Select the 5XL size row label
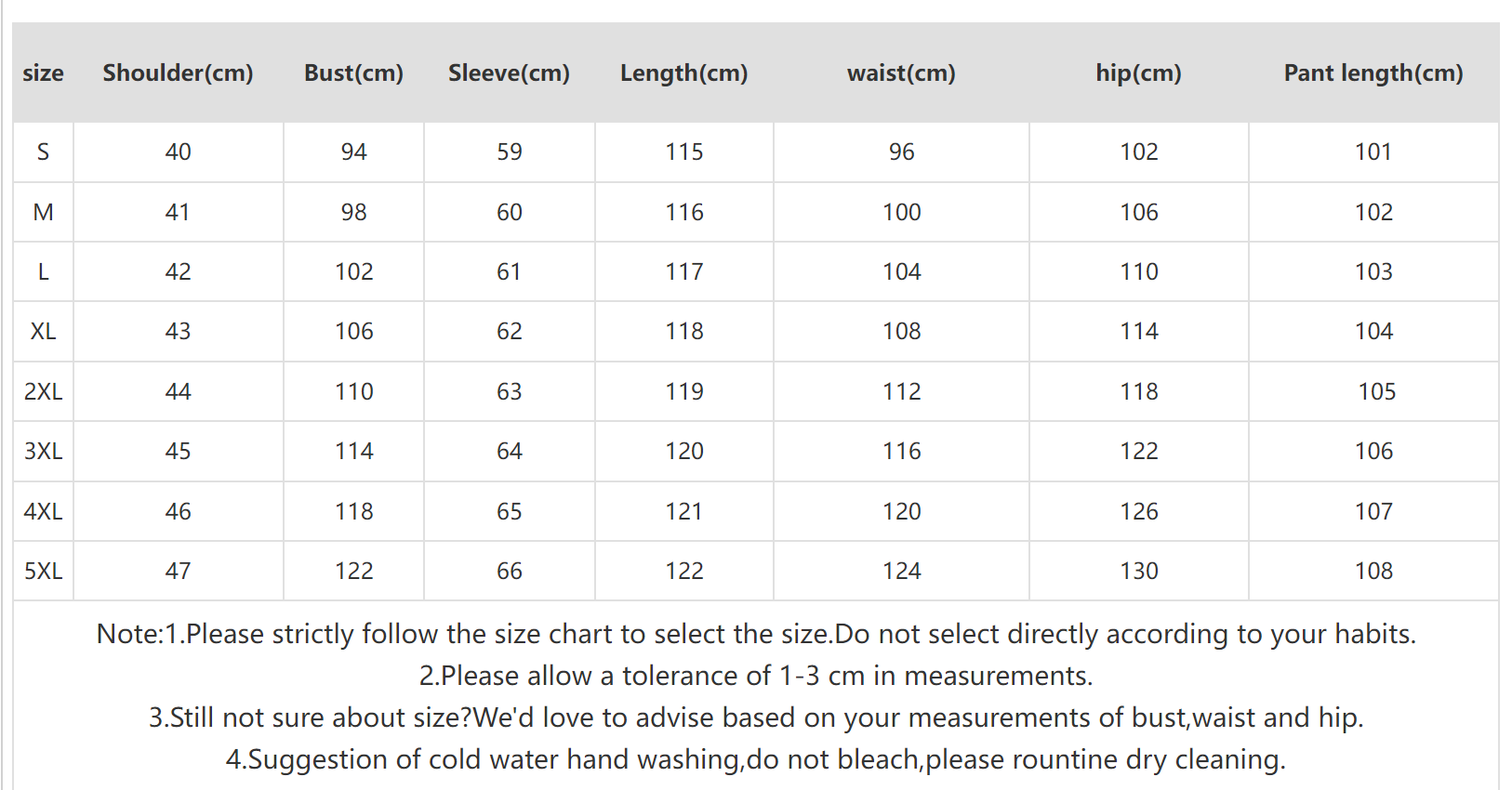This screenshot has width=1512, height=790. point(43,571)
